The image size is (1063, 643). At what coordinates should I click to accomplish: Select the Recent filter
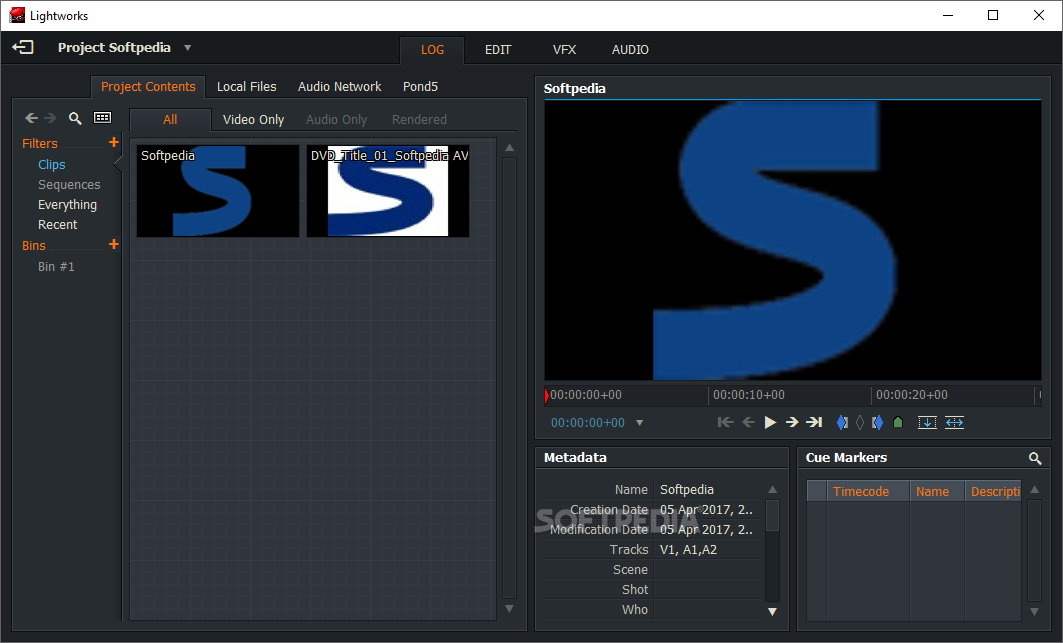(x=58, y=225)
